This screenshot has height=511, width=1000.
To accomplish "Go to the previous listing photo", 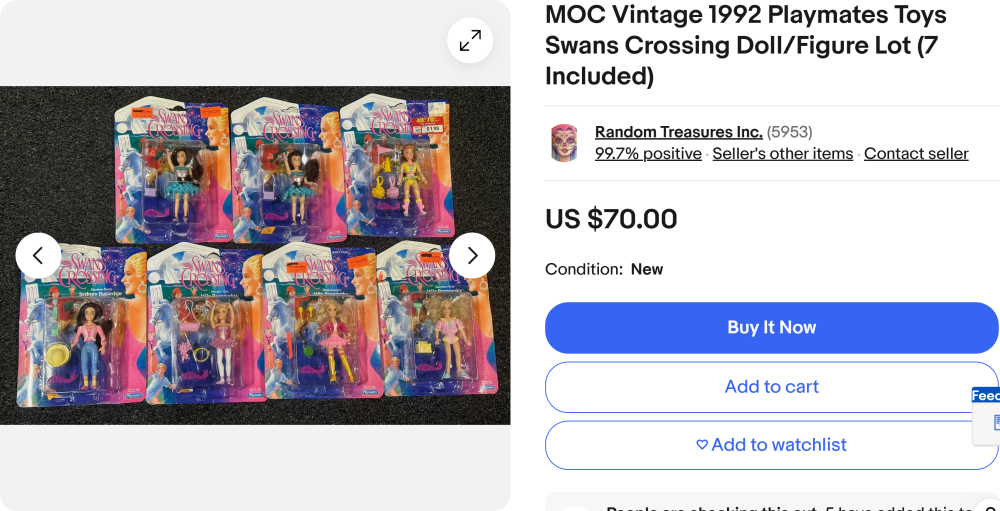I will click(x=38, y=256).
